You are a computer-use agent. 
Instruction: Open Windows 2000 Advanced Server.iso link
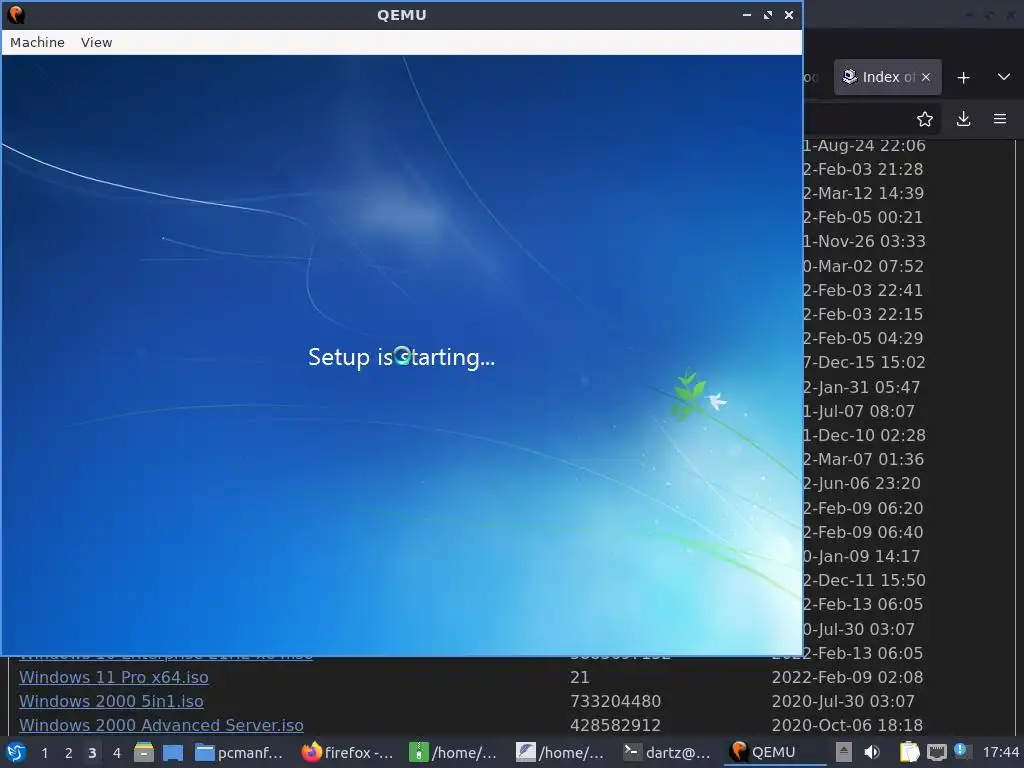[161, 725]
